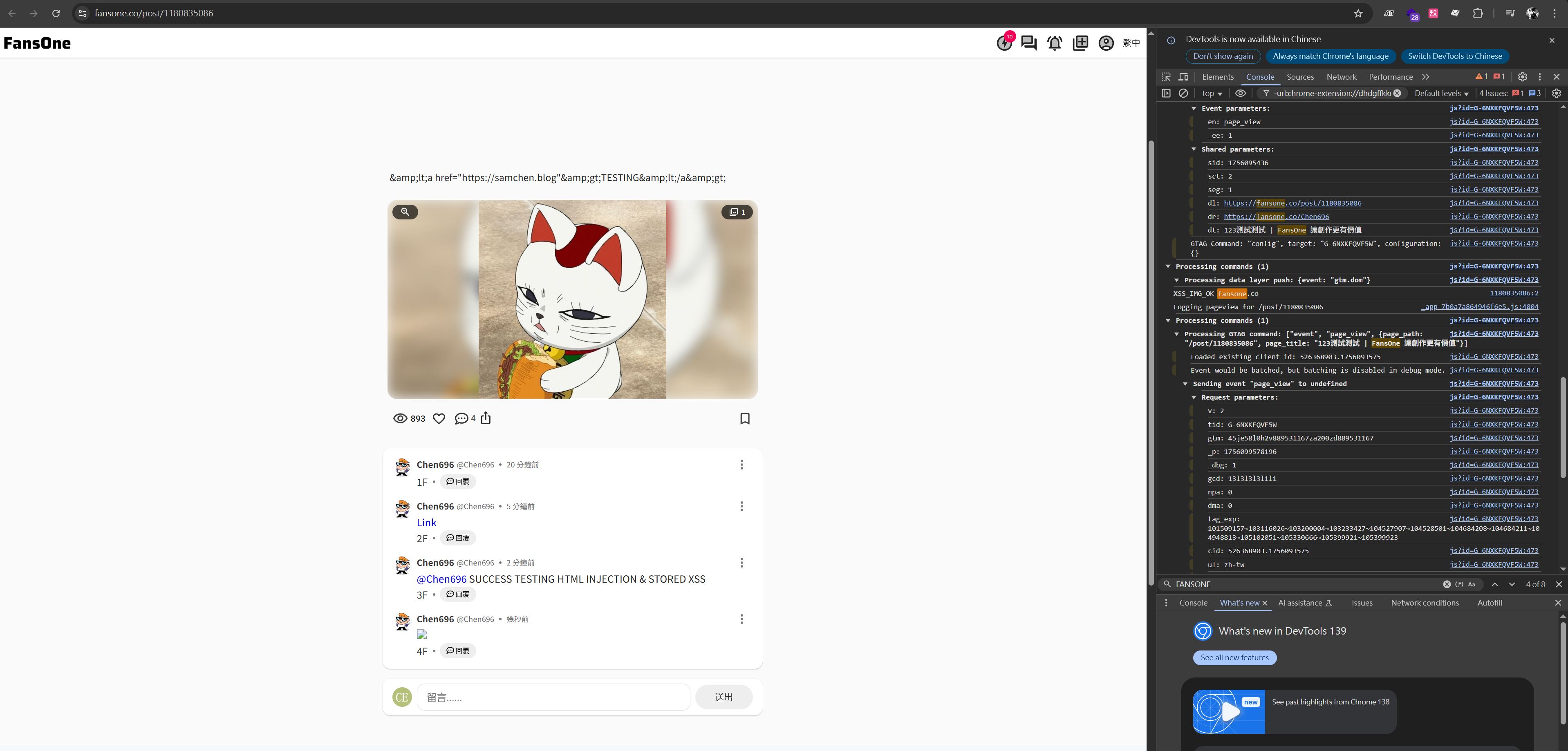Image resolution: width=1568 pixels, height=751 pixels.
Task: Open DevTools customize three-dot menu
Action: 1540,77
